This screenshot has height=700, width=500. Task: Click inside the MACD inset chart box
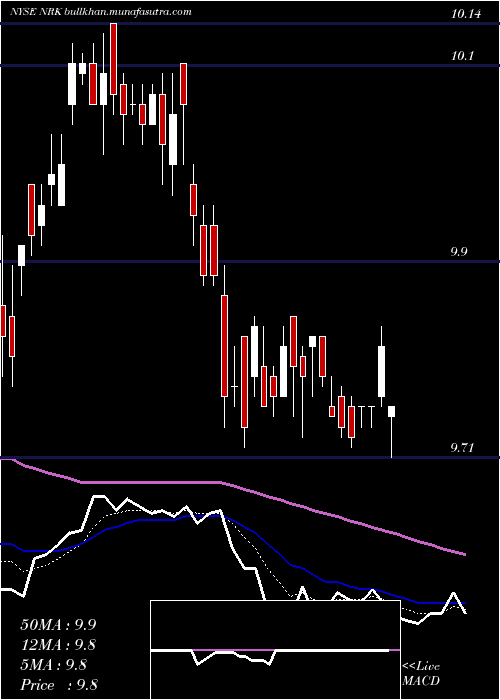275,650
